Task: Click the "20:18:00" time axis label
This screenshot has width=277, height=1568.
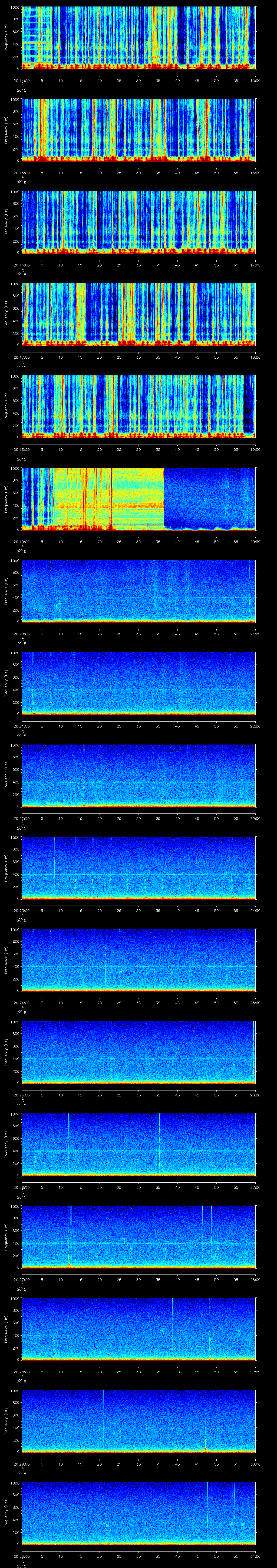Action: coord(22,450)
